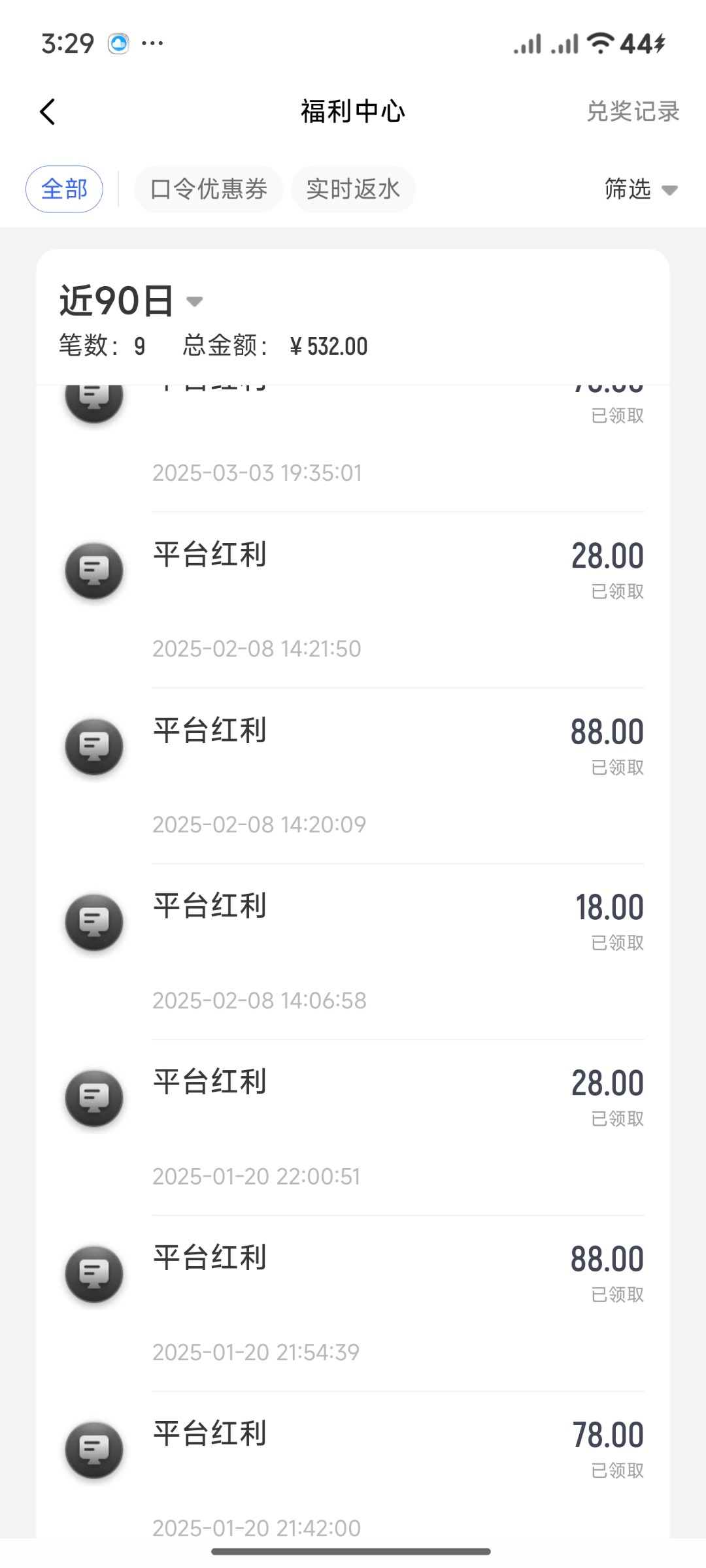This screenshot has height=1568, width=706.
Task: Tap icon of 2025-01-20 22:00:51 record
Action: (x=94, y=1098)
